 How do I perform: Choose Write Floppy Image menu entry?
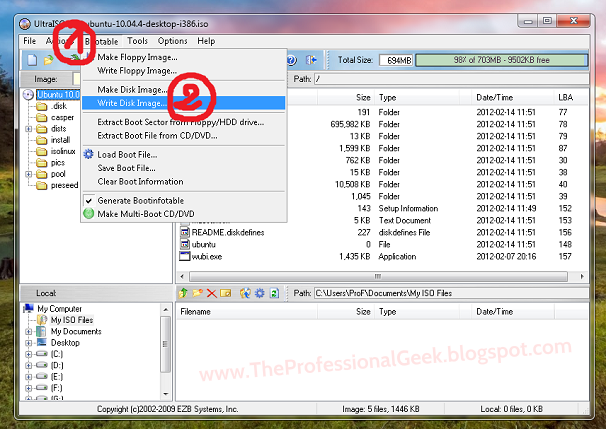coord(183,71)
